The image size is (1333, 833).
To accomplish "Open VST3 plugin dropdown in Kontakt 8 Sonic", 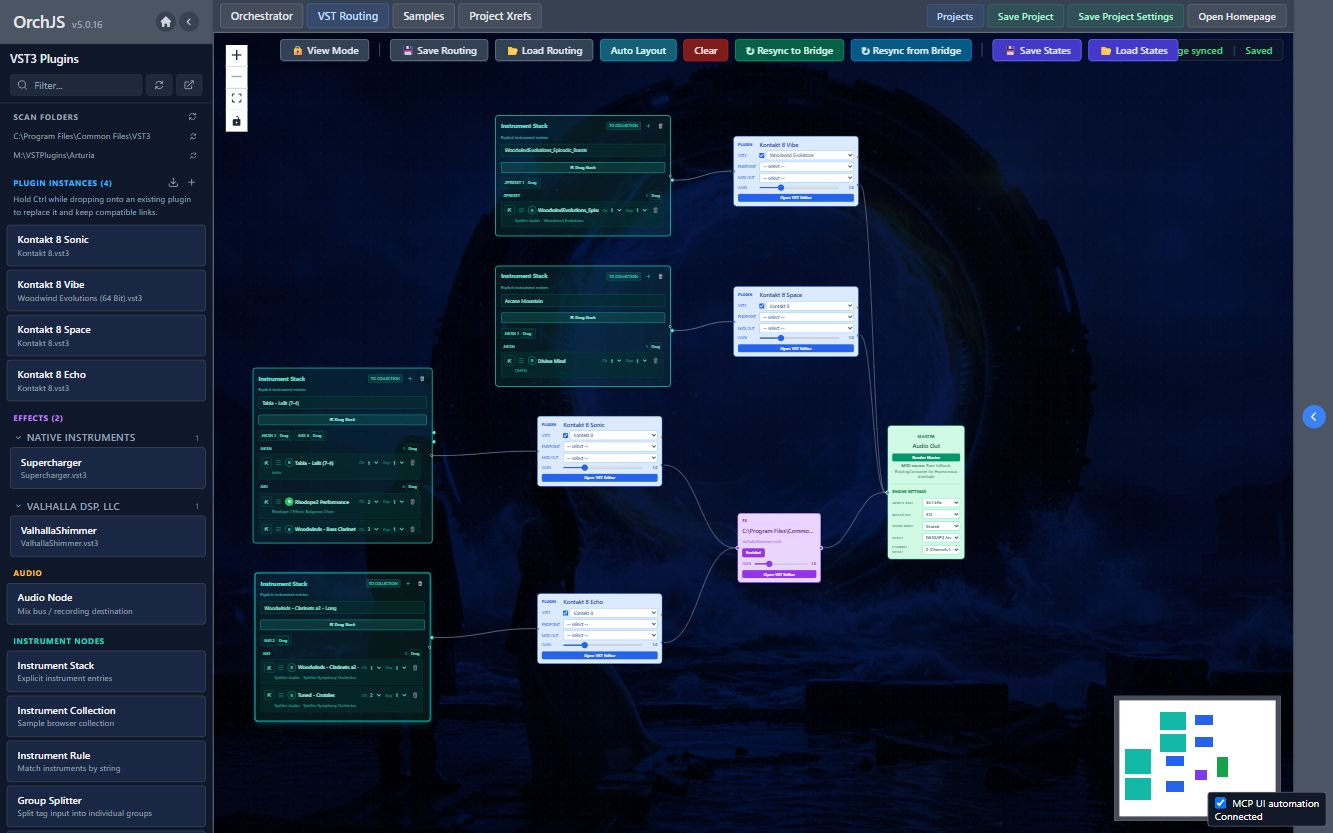I will [614, 435].
